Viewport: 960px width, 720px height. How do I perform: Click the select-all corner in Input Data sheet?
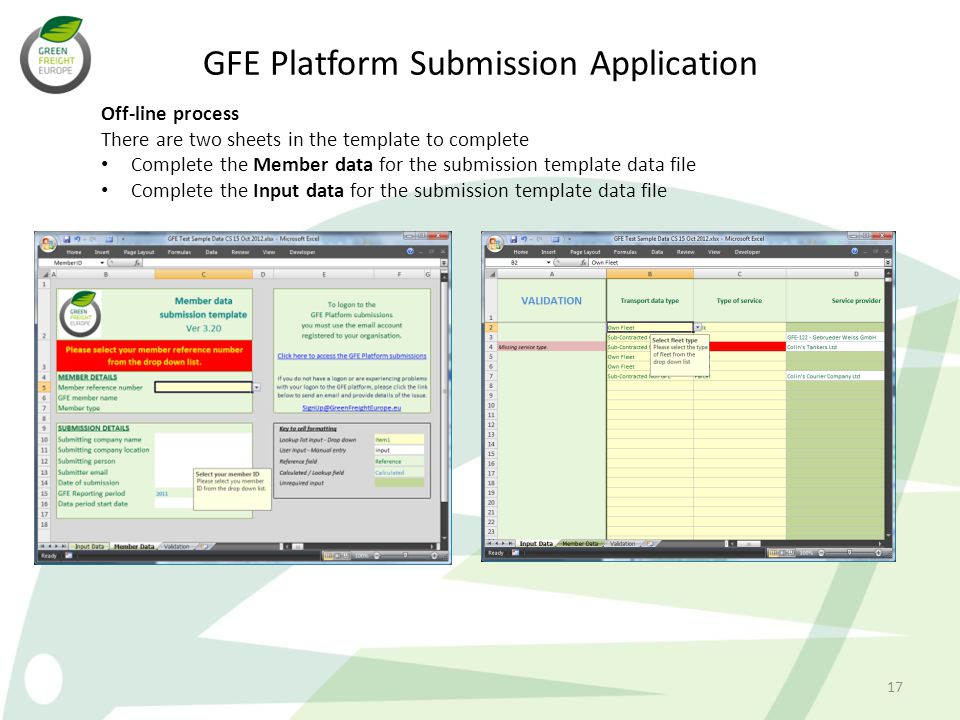pos(491,274)
